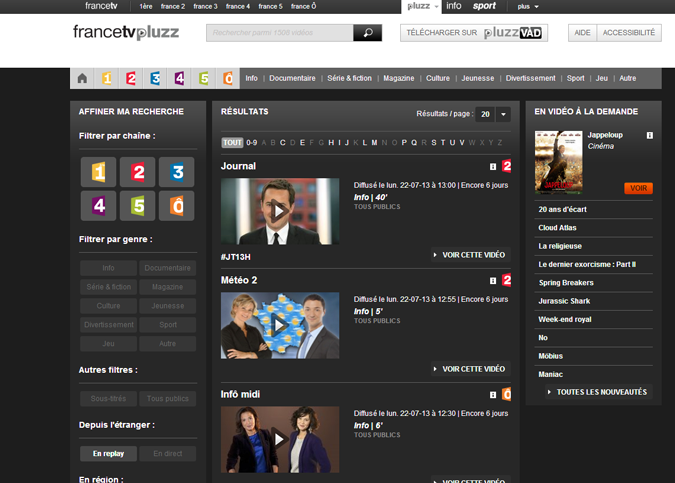The height and width of the screenshot is (483, 675).
Task: Open results per page dropdown arrow
Action: coord(503,114)
